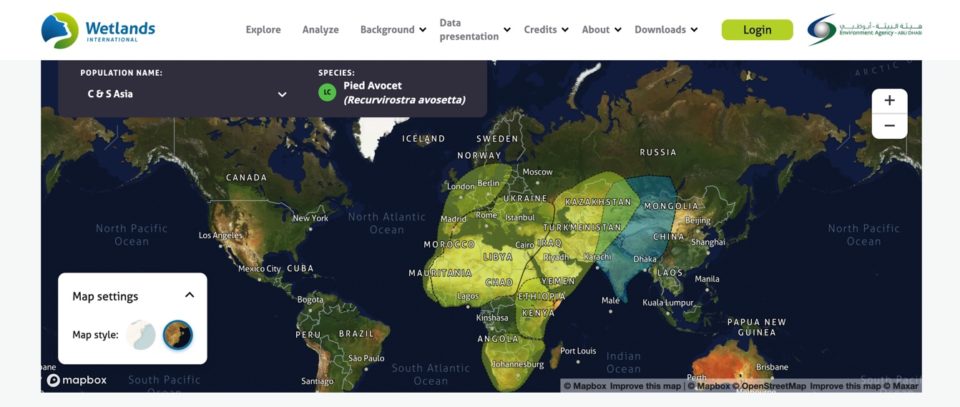Expand the Downloads menu chevron
Image resolution: width=960 pixels, height=407 pixels.
[694, 29]
